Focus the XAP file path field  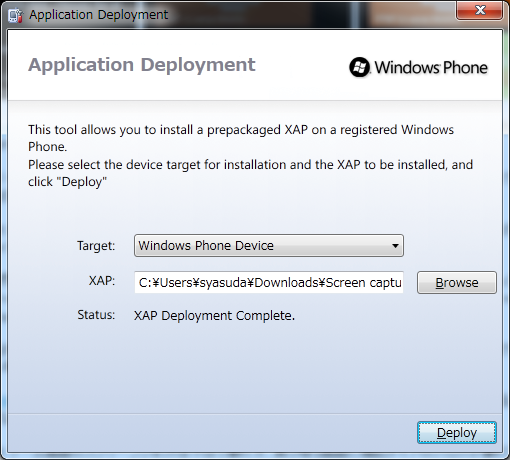click(x=269, y=282)
